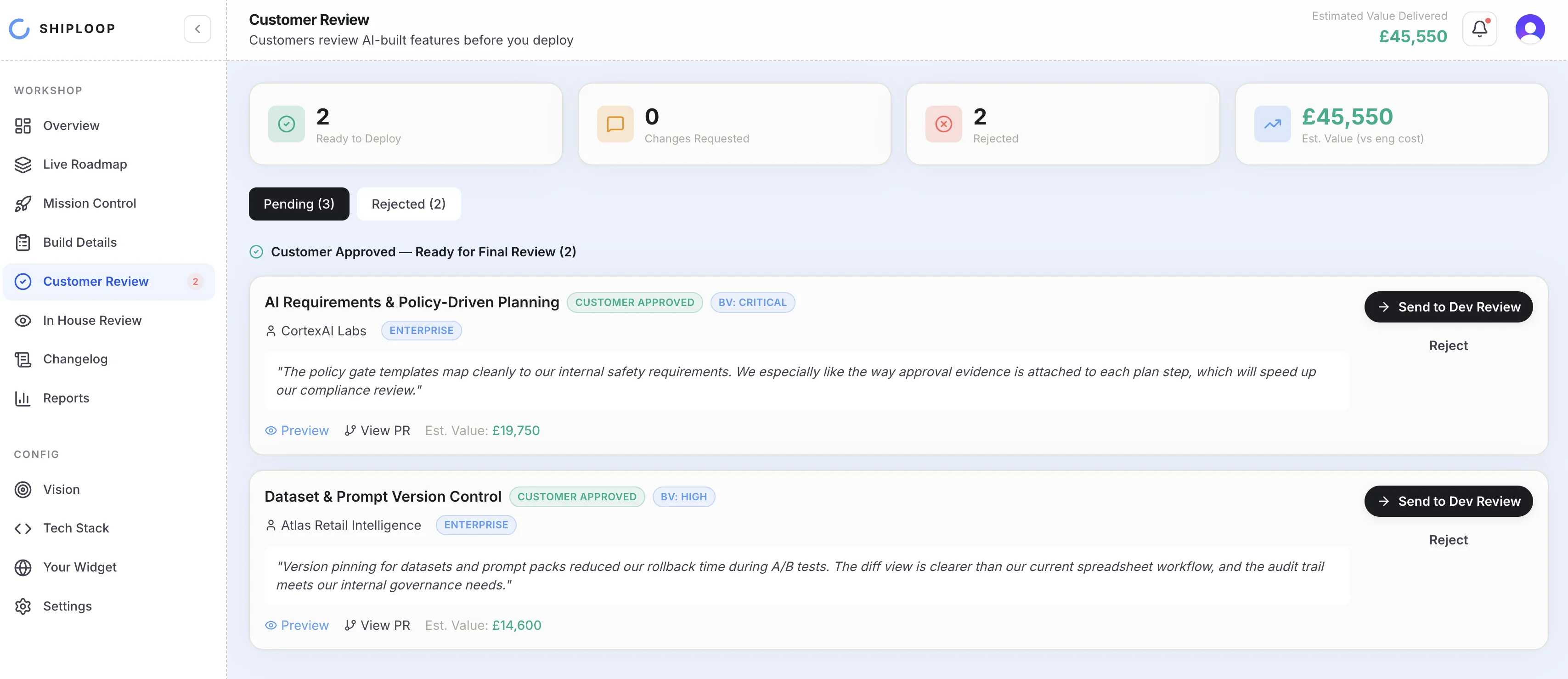Screen dimensions: 1568x679
Task: Open the Vision config page
Action: [61, 489]
